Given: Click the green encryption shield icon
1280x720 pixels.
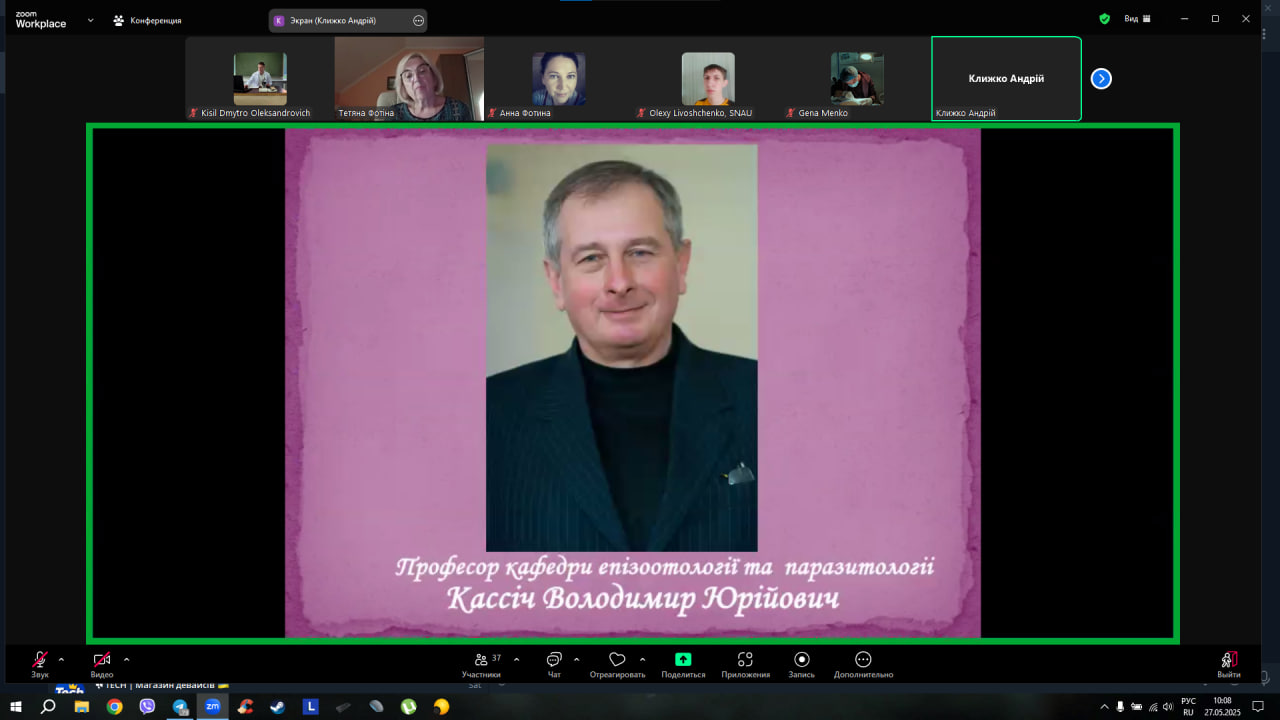Looking at the screenshot, I should click(x=1104, y=18).
